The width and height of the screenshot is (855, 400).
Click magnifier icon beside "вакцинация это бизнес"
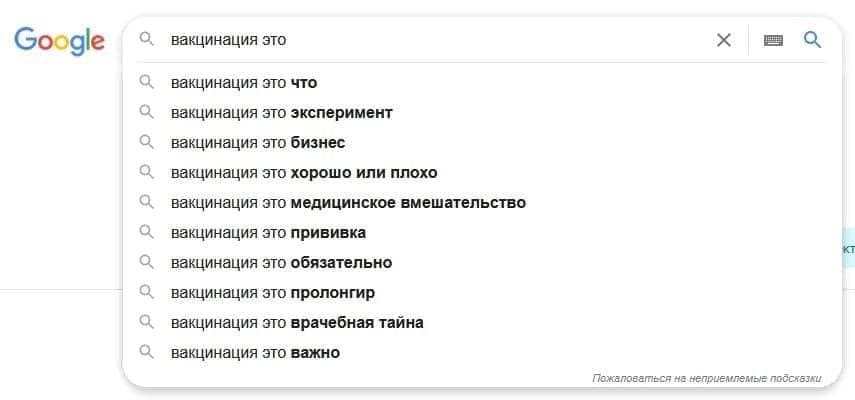(147, 143)
